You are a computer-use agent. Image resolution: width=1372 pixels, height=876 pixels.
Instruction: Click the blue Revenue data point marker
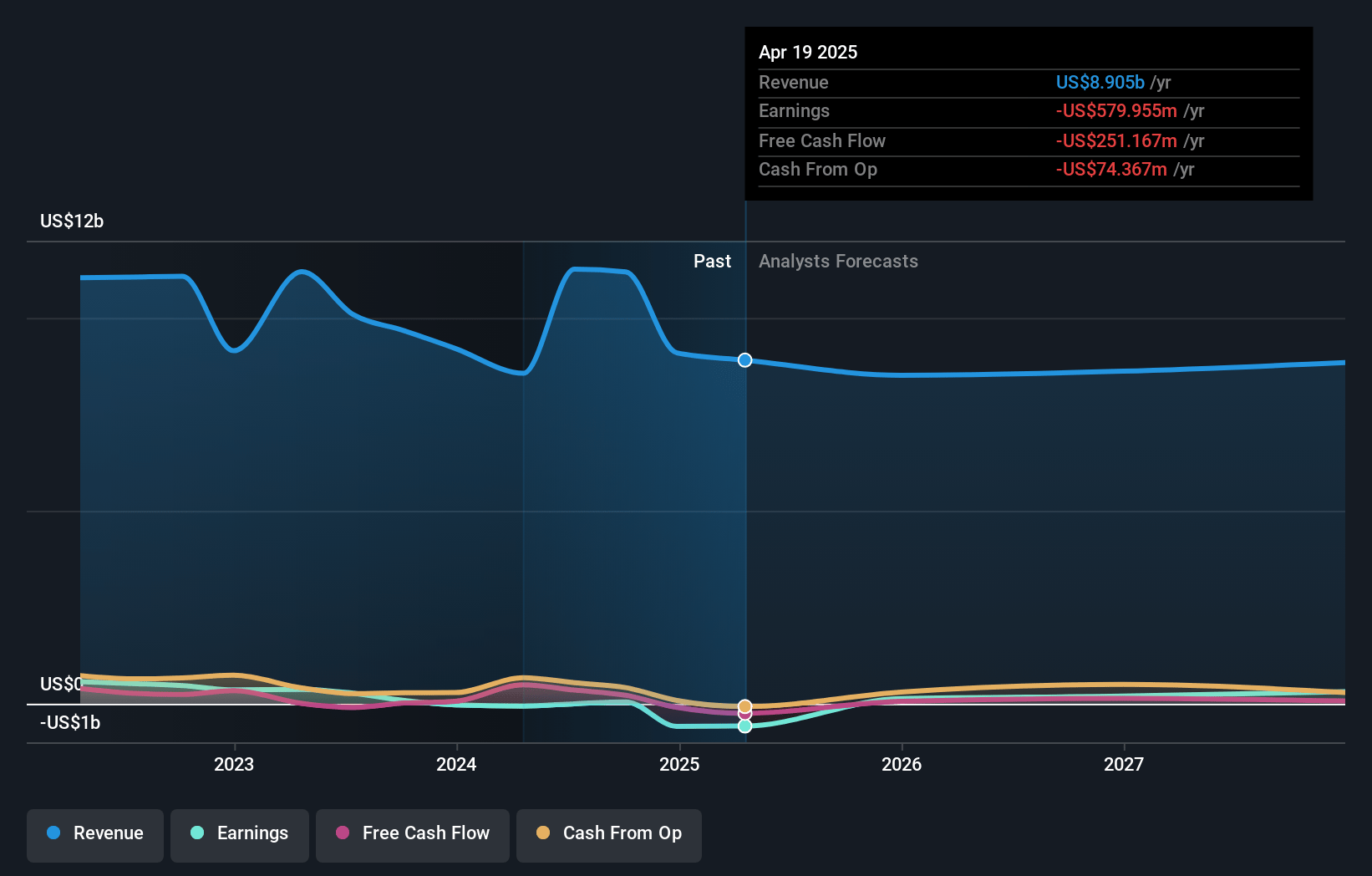(x=745, y=360)
